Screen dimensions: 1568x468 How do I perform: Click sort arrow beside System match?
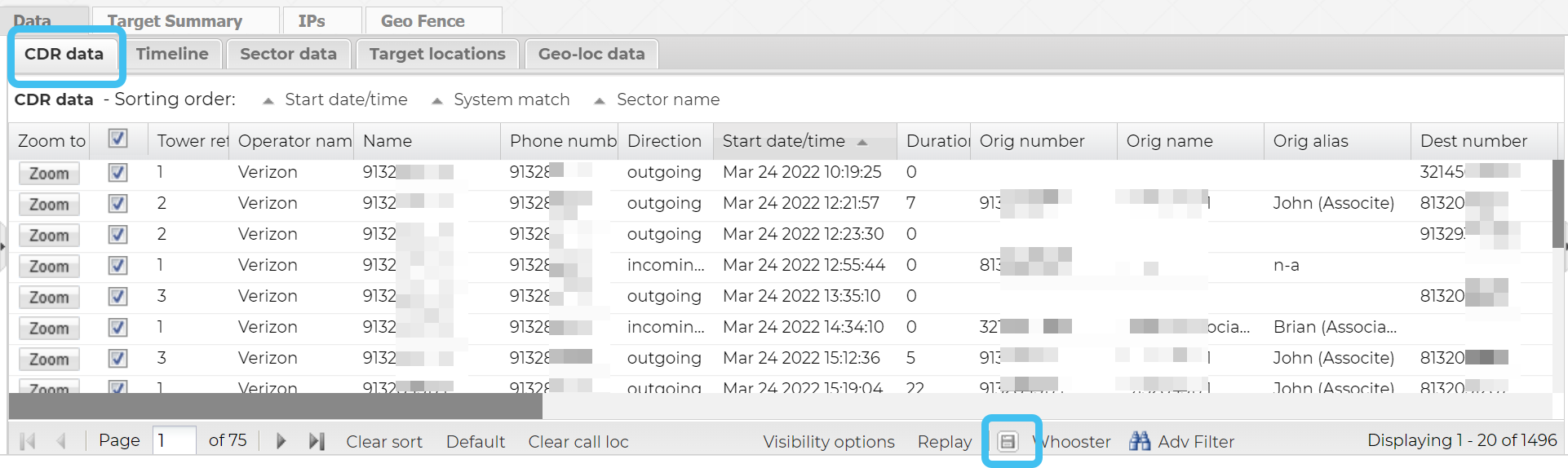pyautogui.click(x=437, y=101)
